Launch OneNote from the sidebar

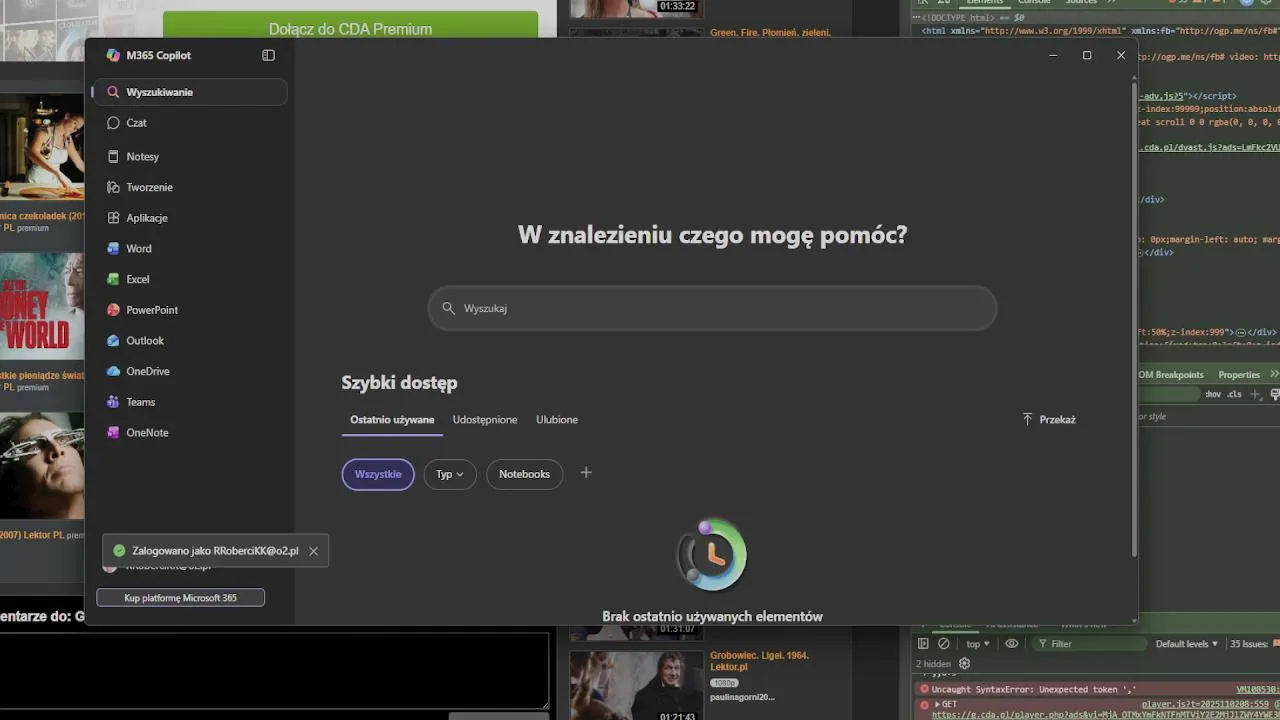[x=190, y=433]
